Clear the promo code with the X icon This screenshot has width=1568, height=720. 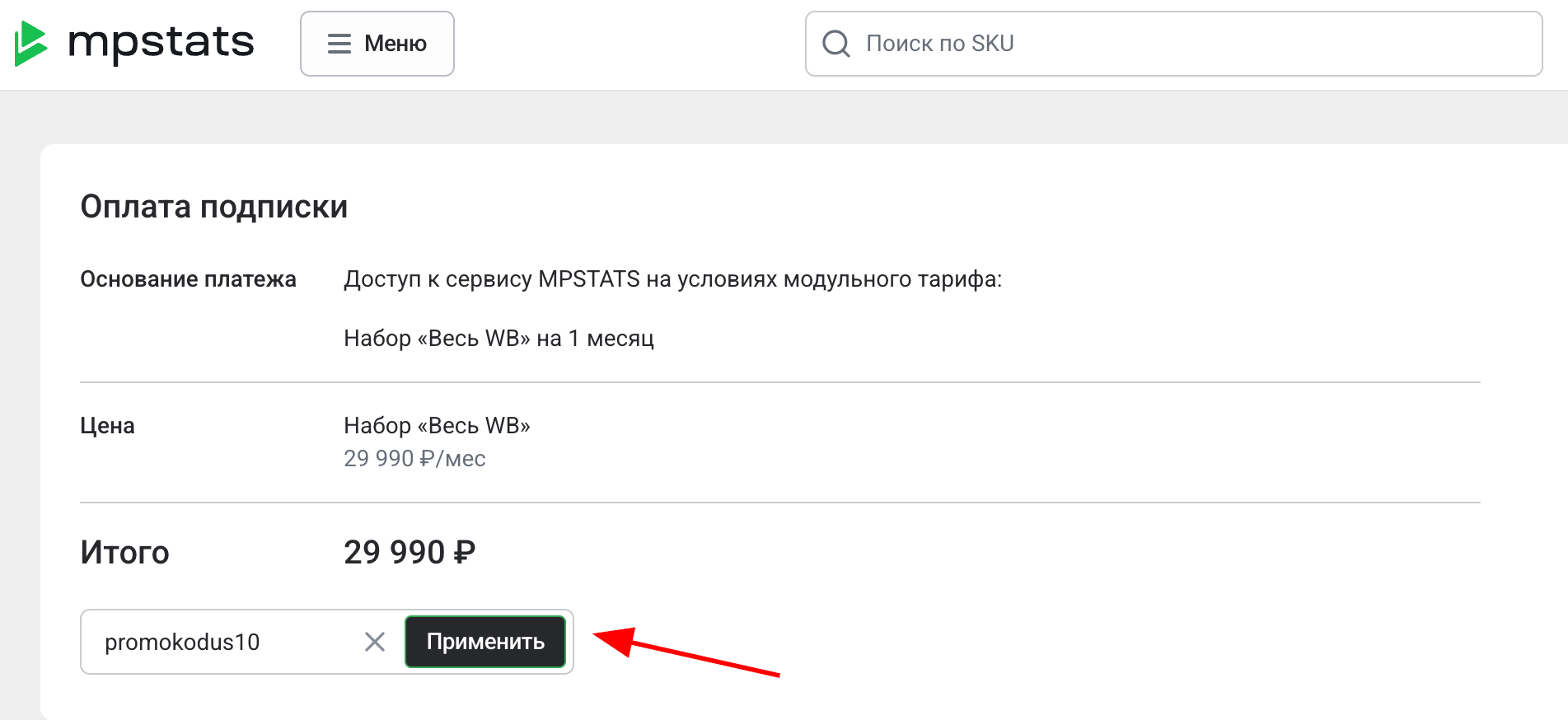click(375, 642)
